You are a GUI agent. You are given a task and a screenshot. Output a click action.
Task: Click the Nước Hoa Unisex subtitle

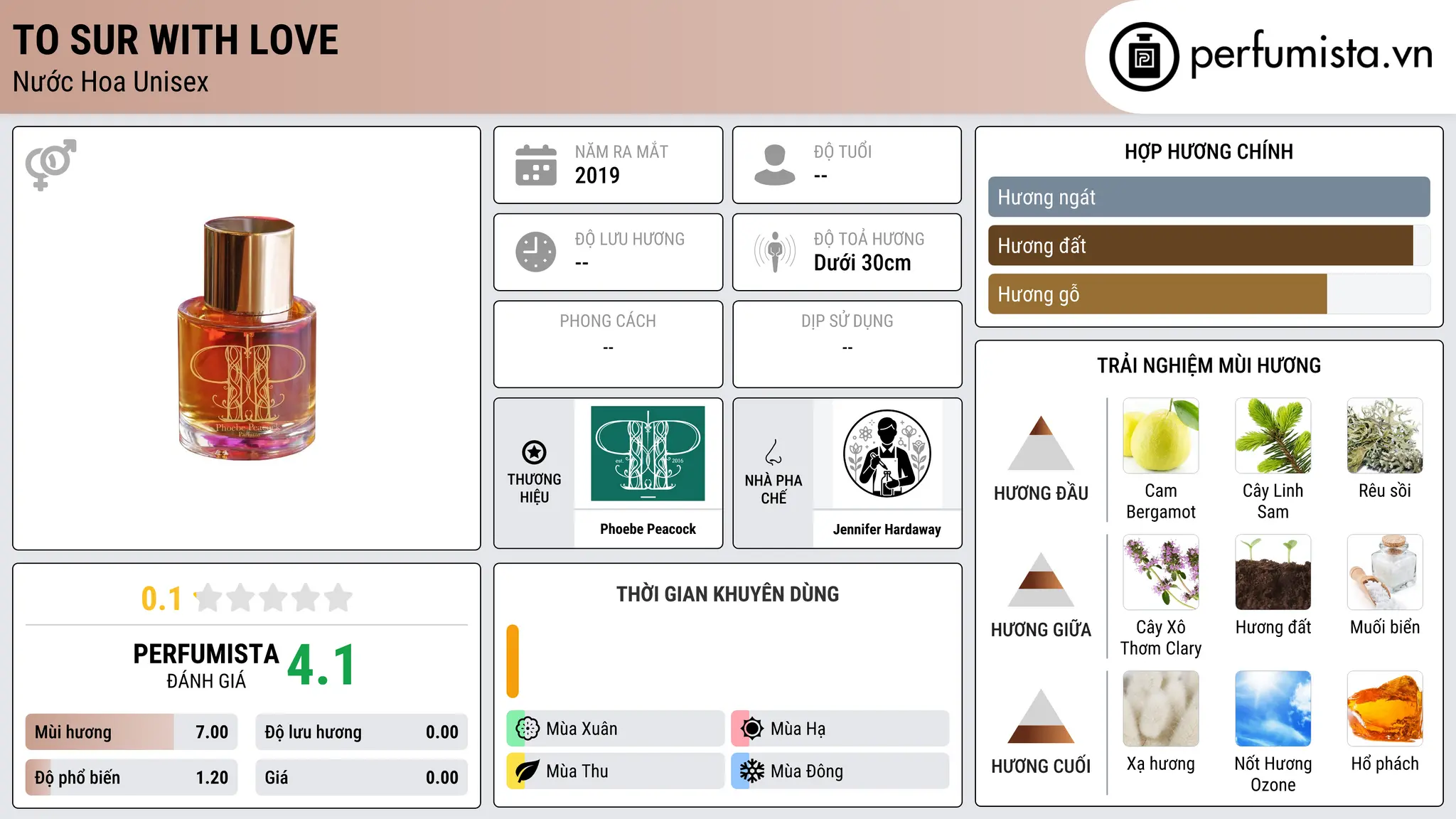[111, 82]
